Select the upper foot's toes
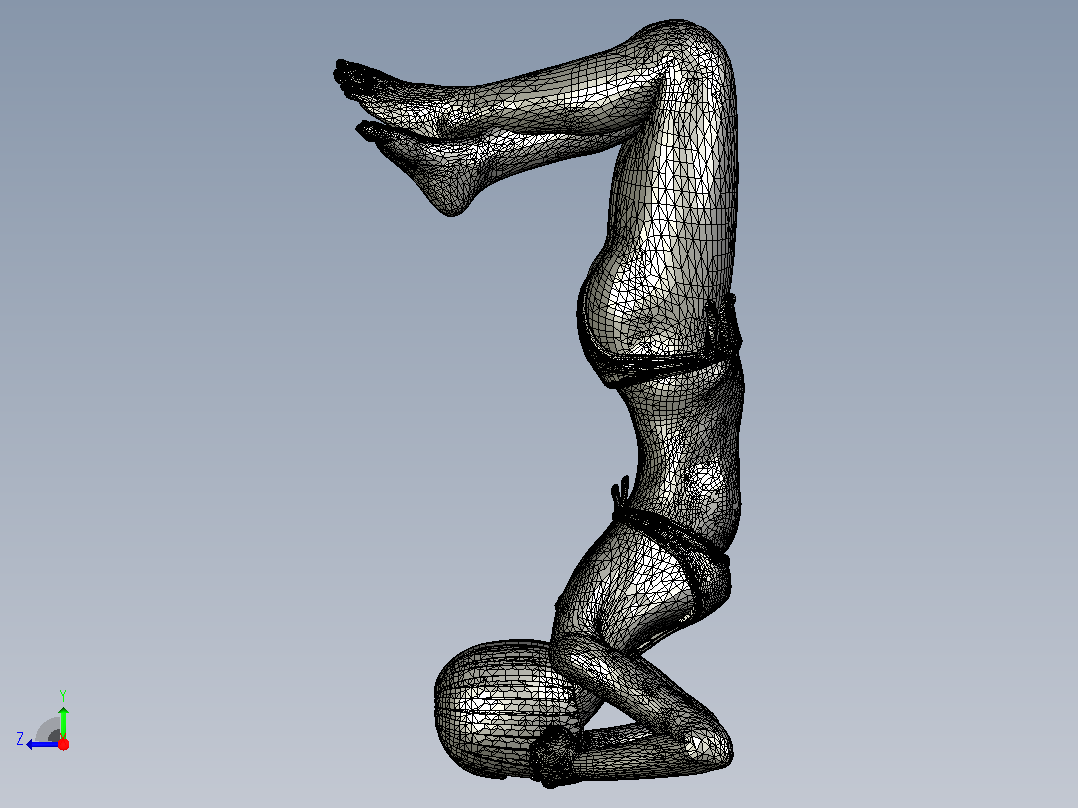 coord(351,75)
